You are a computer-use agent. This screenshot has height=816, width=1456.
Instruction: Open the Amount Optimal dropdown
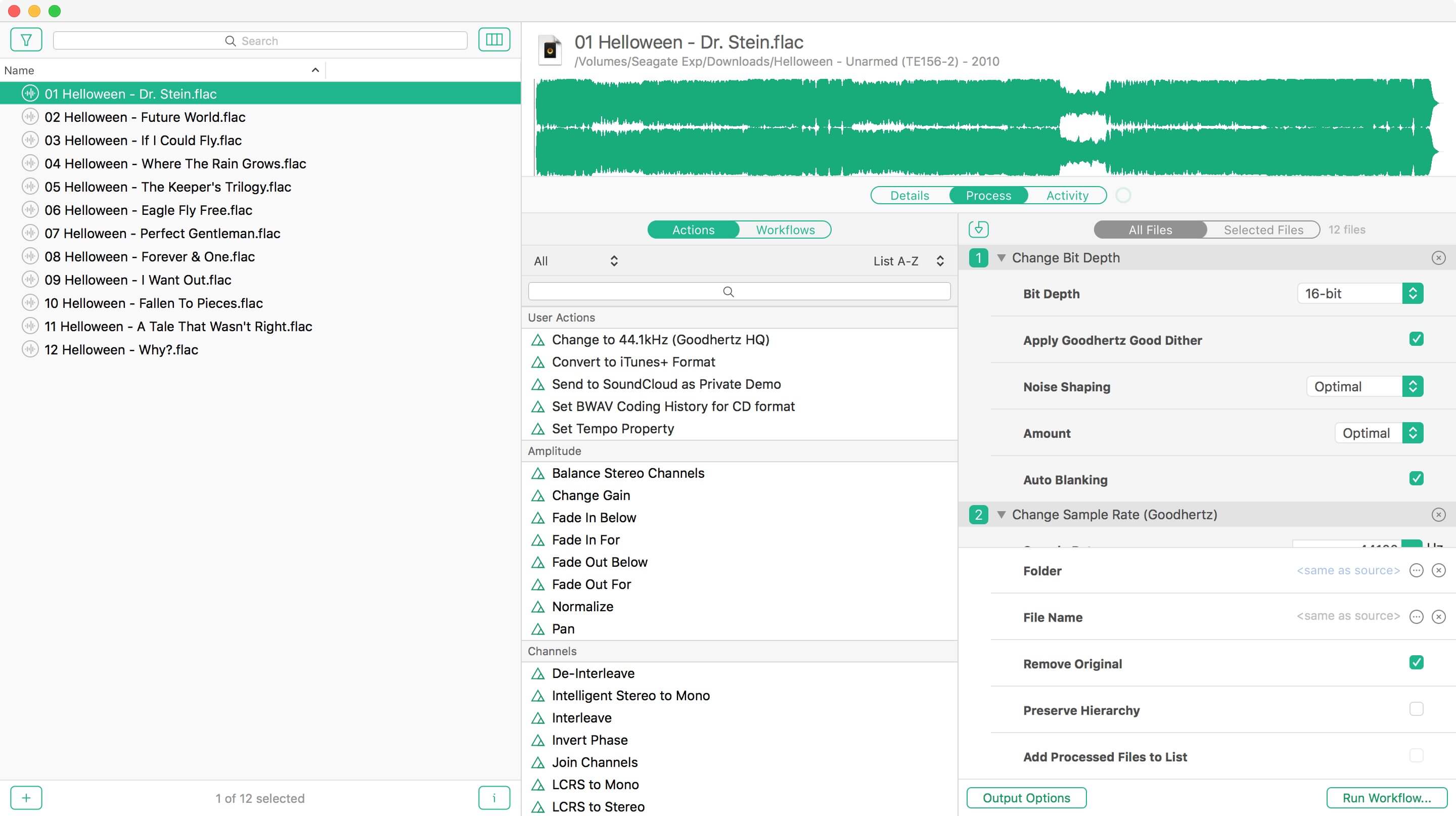pos(1379,433)
